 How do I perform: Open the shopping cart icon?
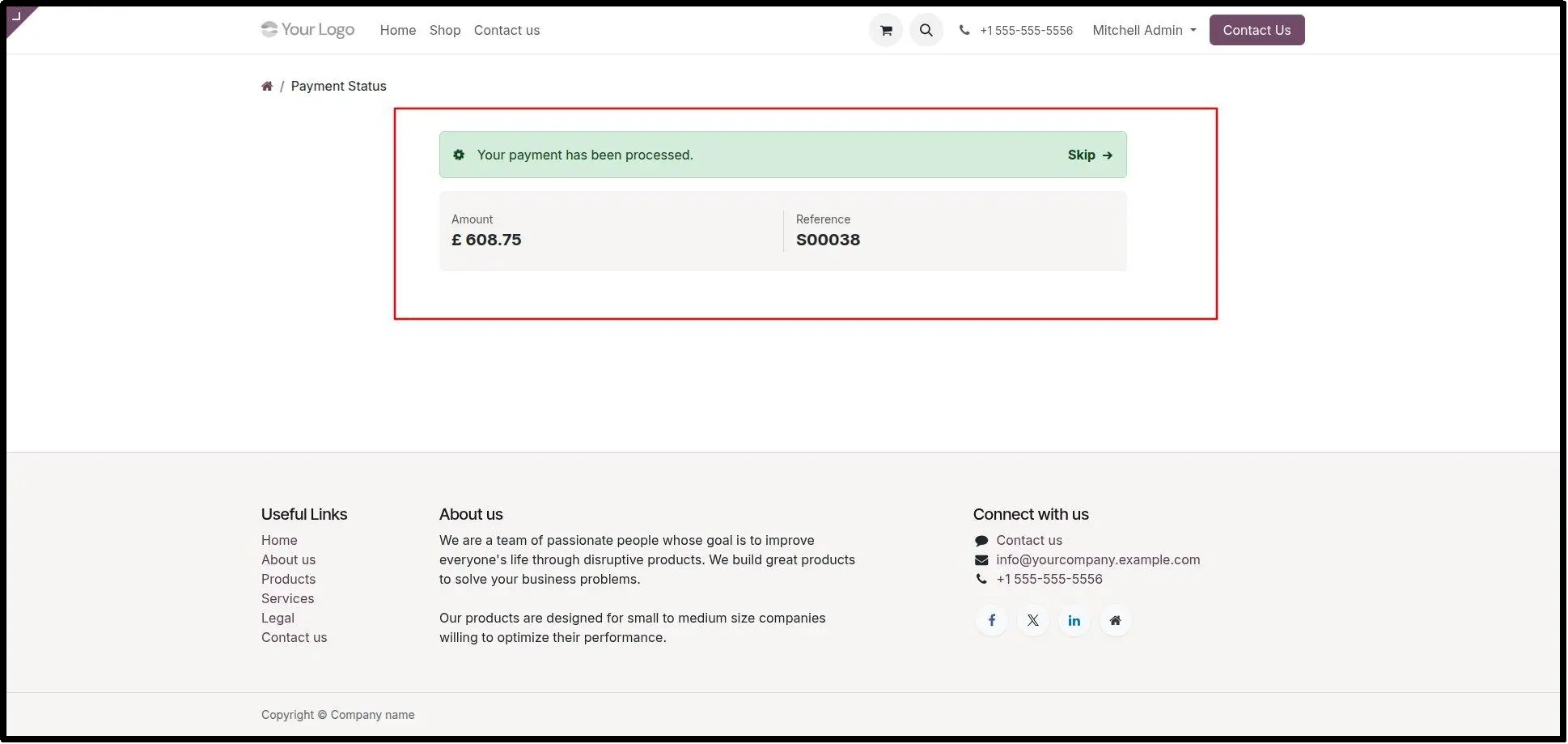[886, 31]
